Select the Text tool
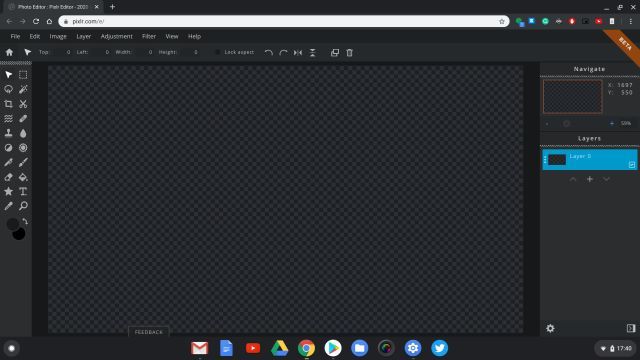 coord(23,191)
